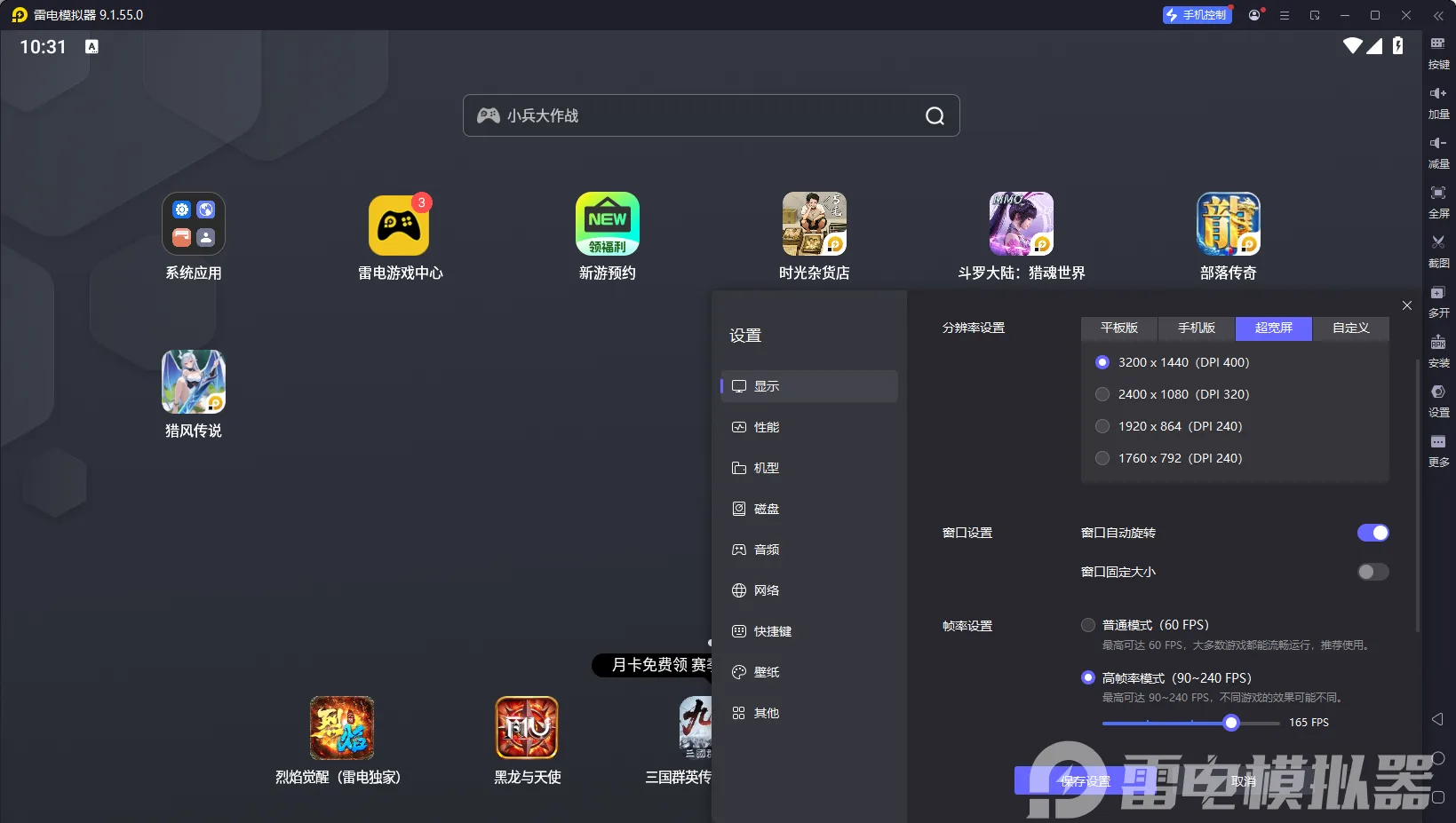
Task: Open the 系统应用 folder
Action: tap(194, 237)
